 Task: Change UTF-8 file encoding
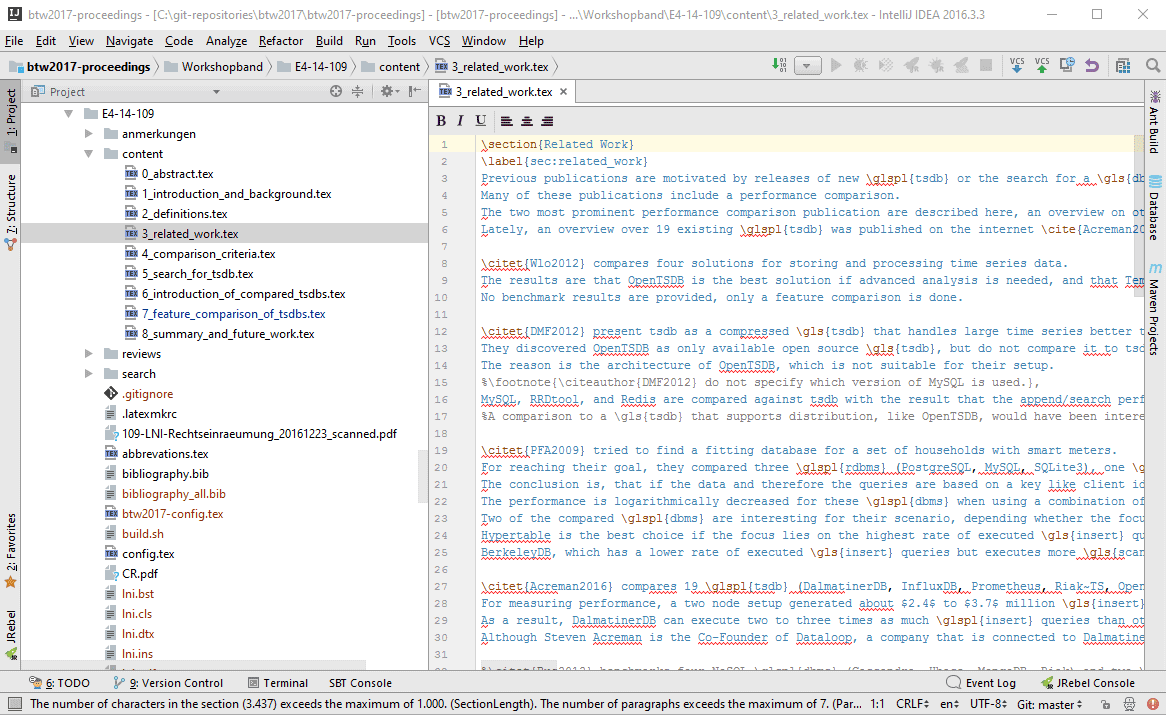point(988,704)
